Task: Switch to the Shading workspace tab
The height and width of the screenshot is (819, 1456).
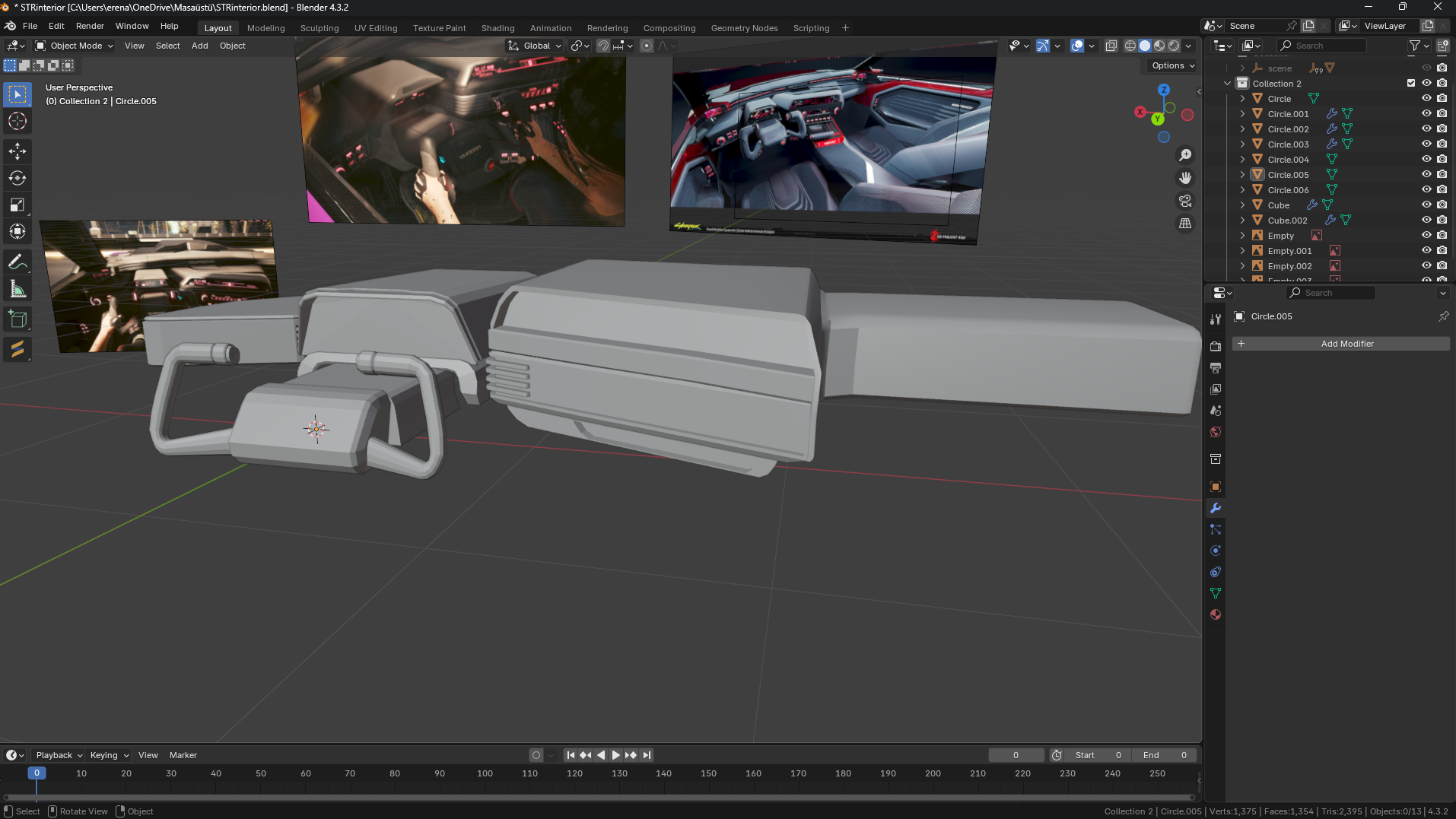Action: point(498,28)
